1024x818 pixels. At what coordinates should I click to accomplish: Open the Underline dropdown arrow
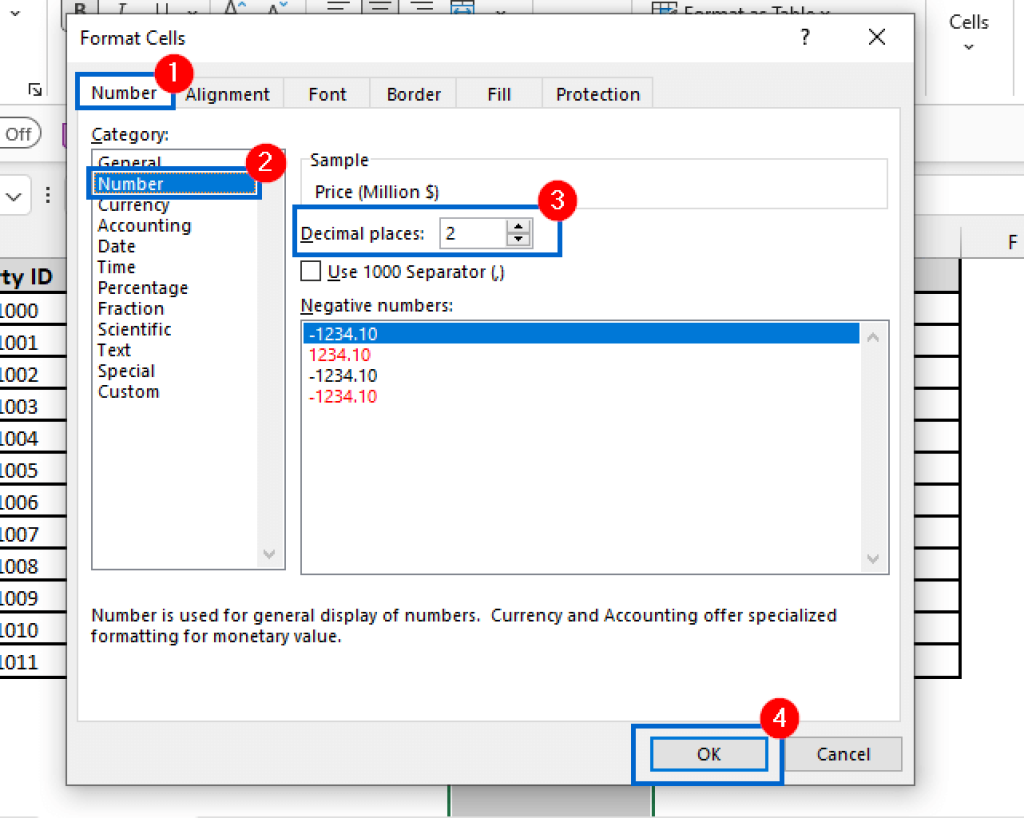click(x=192, y=9)
